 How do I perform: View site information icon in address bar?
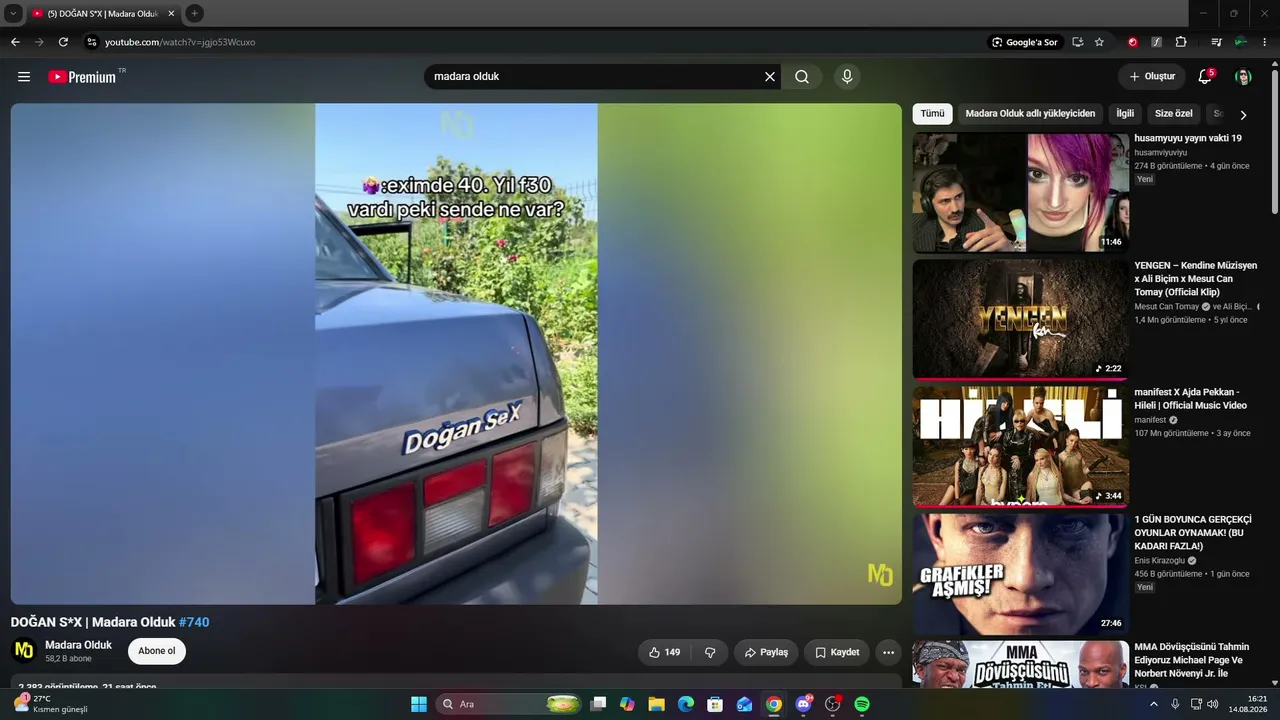coord(92,42)
